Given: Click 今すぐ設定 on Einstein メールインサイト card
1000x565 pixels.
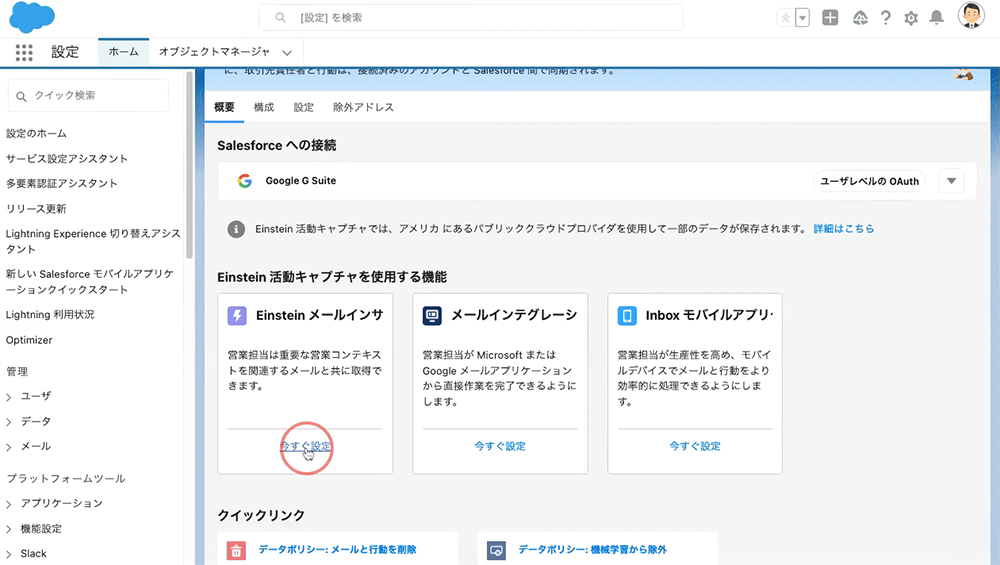Looking at the screenshot, I should 305,446.
